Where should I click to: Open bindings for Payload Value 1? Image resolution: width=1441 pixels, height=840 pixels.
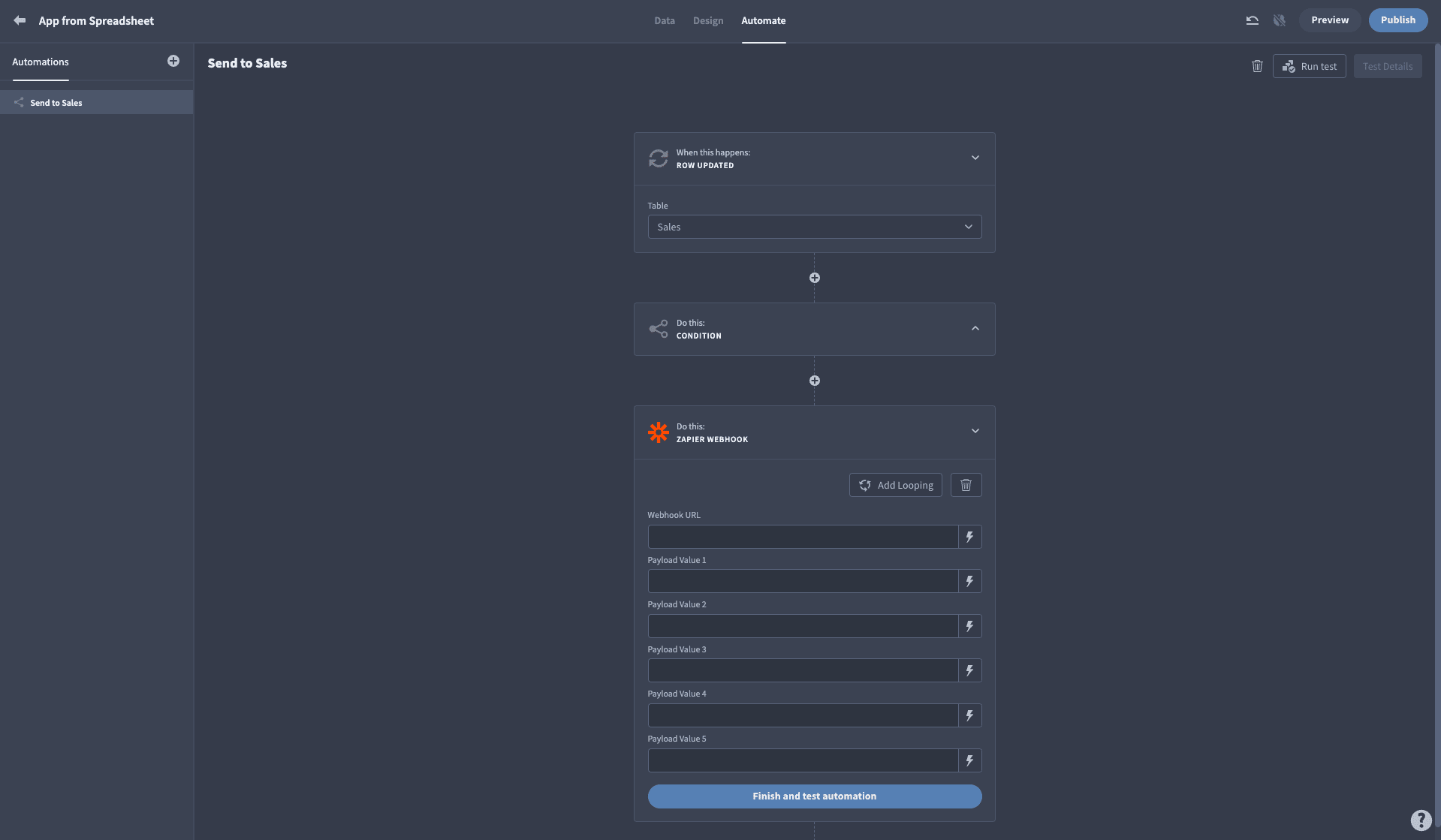click(970, 581)
